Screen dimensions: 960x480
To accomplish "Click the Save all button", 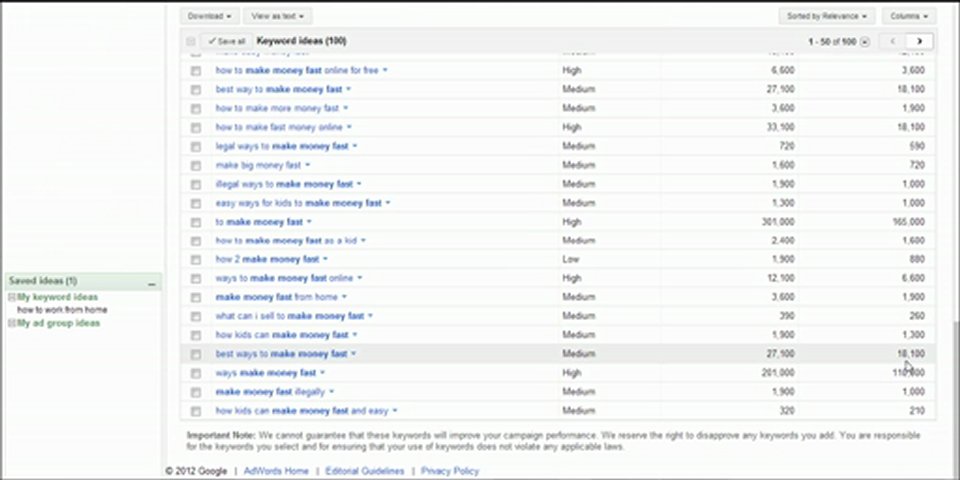I will 226,42.
